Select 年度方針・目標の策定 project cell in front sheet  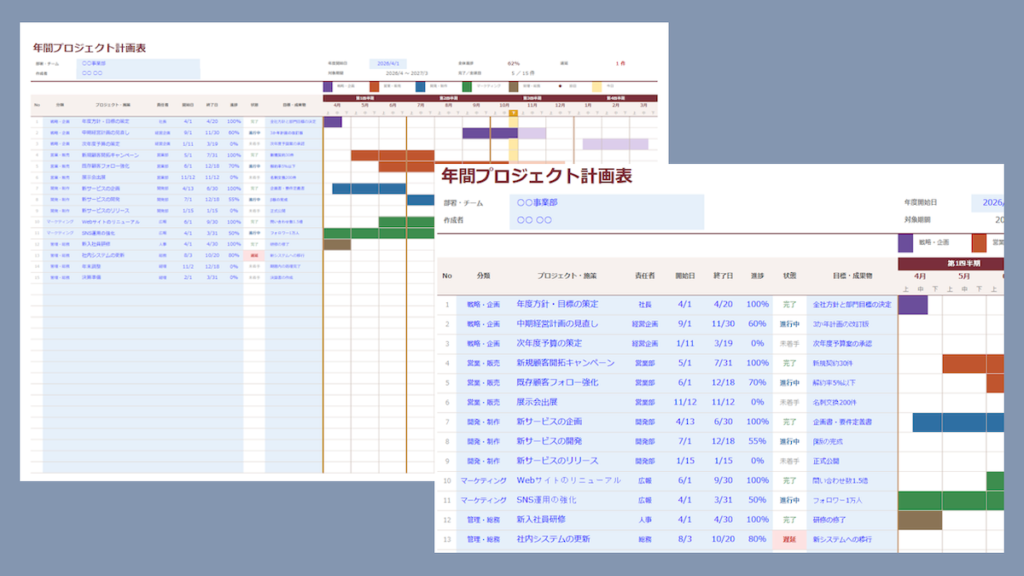[557, 304]
